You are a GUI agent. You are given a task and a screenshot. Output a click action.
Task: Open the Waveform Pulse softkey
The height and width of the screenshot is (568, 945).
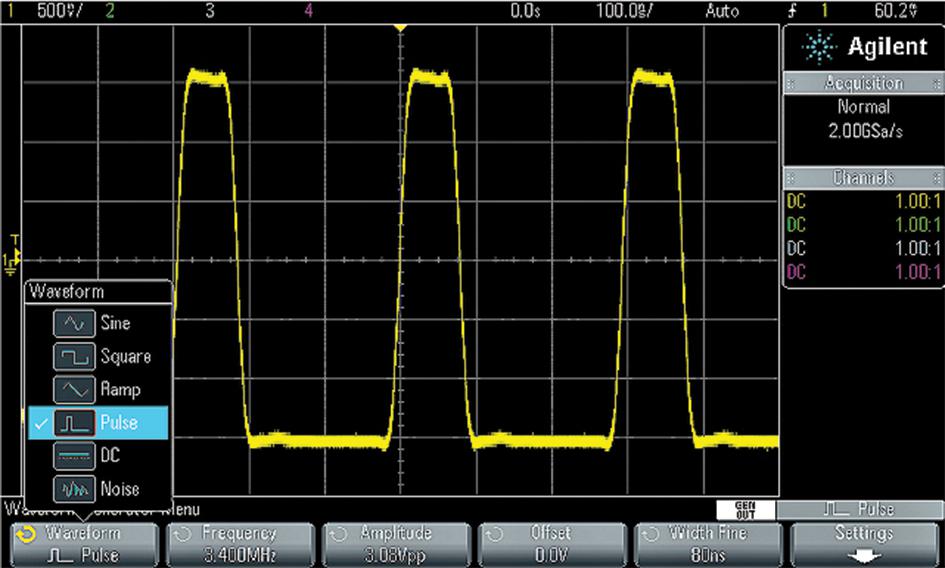pyautogui.click(x=84, y=544)
